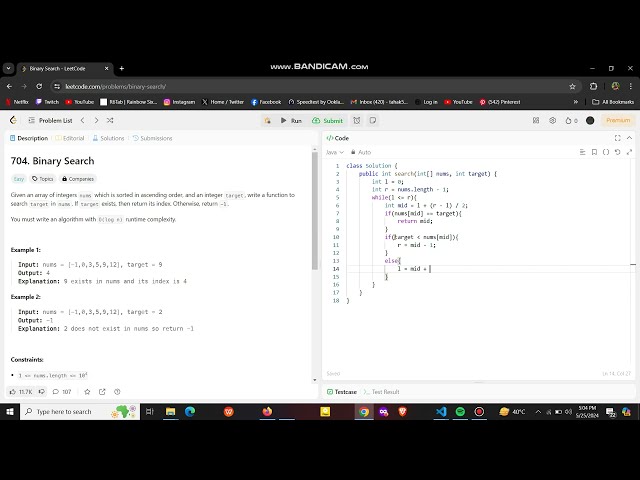Open the 107 comments
Viewport: 640px width, 480px height.
tap(62, 392)
